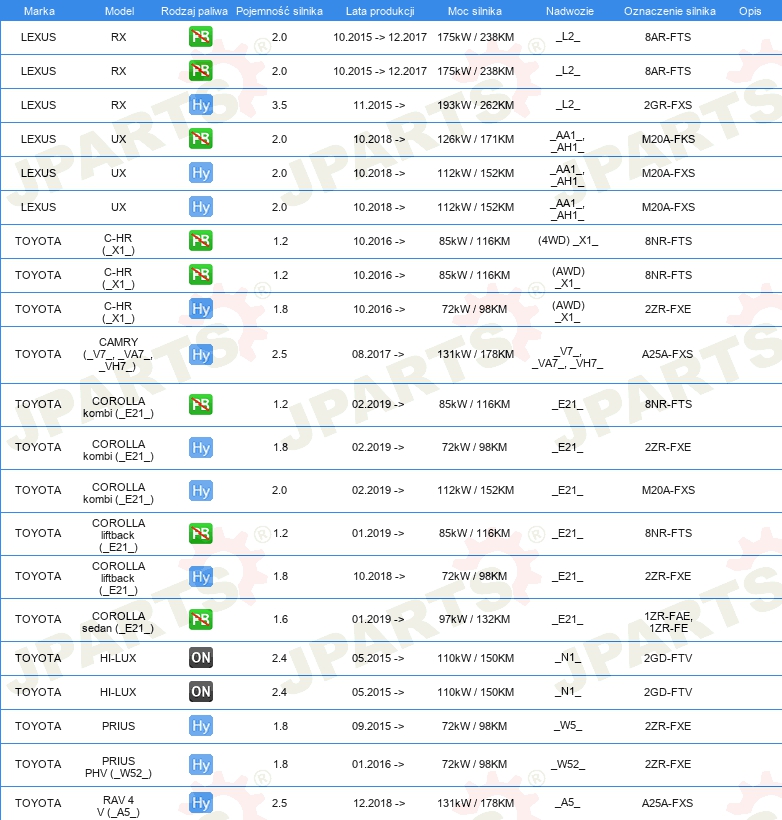Click the hybrid icon for Corolla kombi 2.0
Viewport: 782px width, 820px height.
(201, 491)
